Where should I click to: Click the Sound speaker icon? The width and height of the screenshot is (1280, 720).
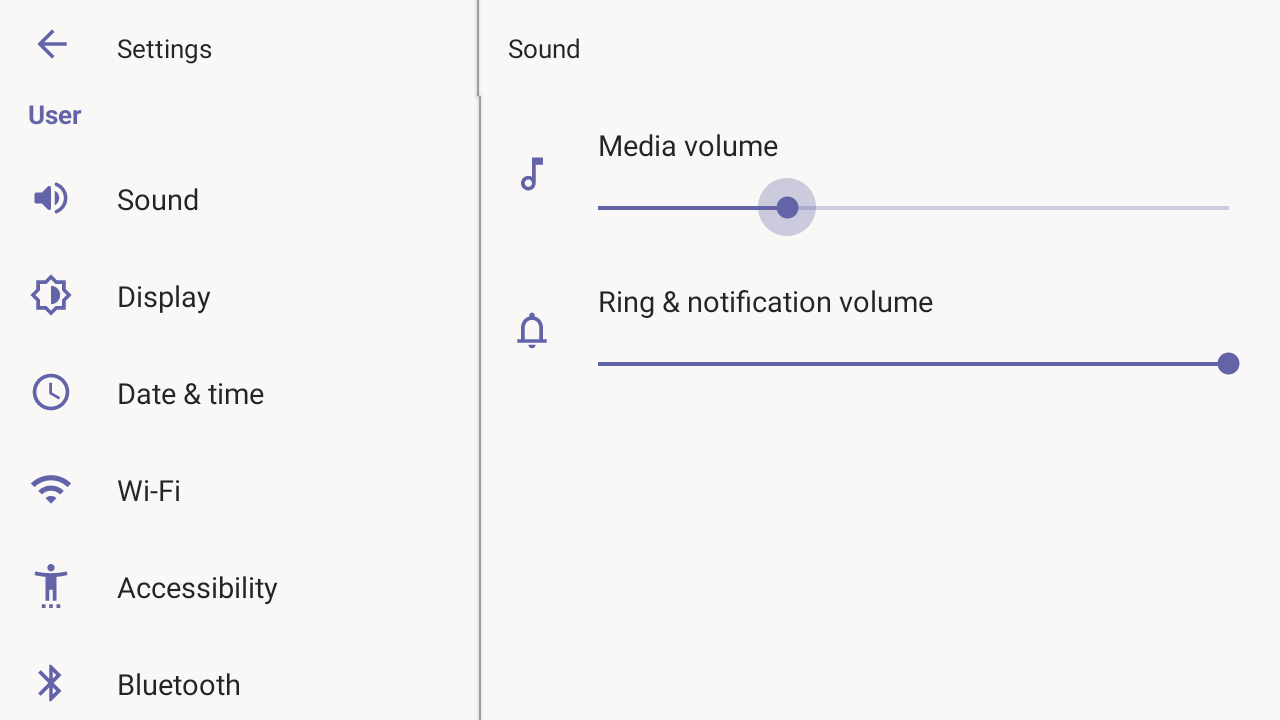(x=50, y=199)
